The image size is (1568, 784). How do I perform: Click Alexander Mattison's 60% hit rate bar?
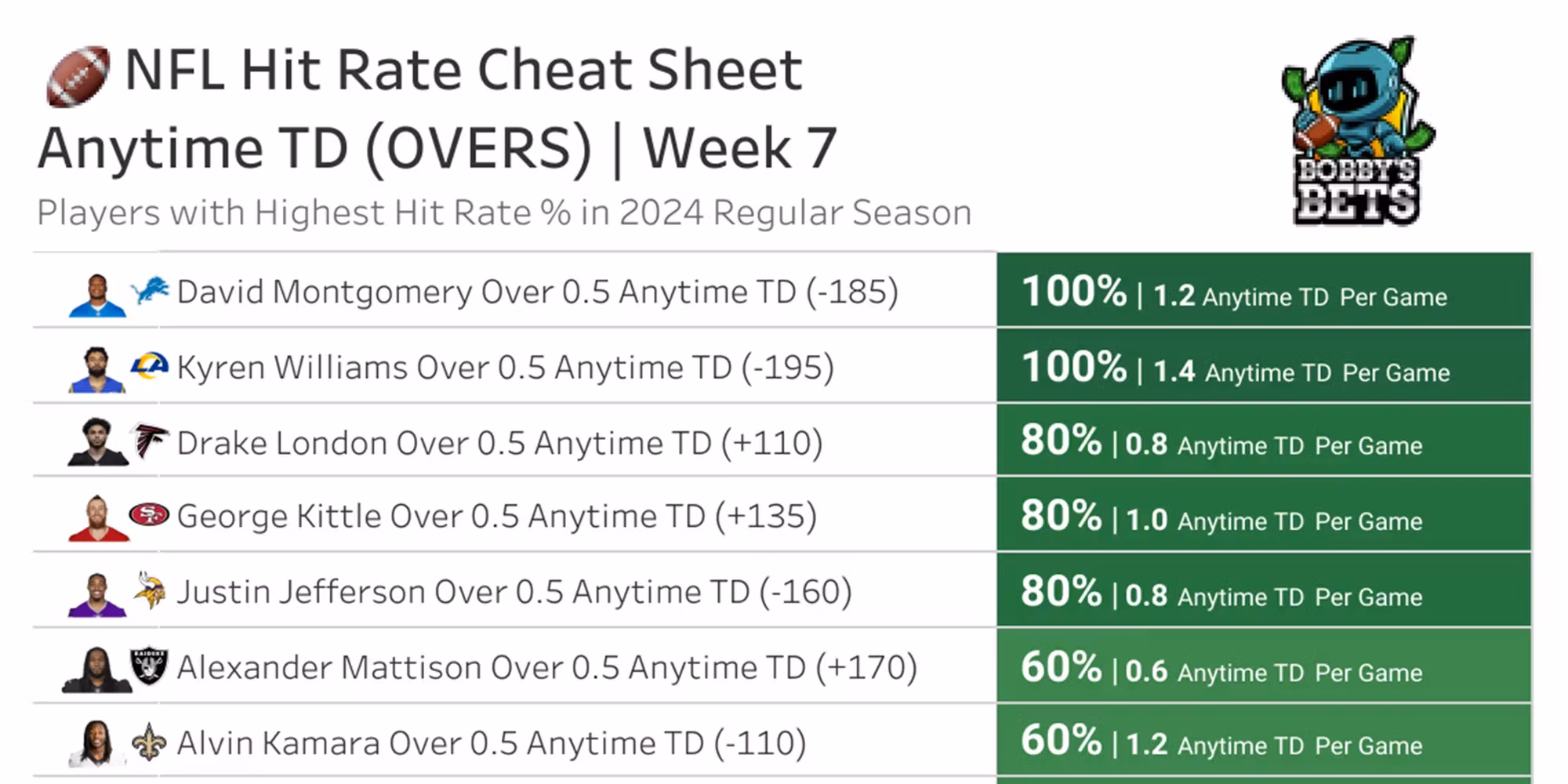1263,667
